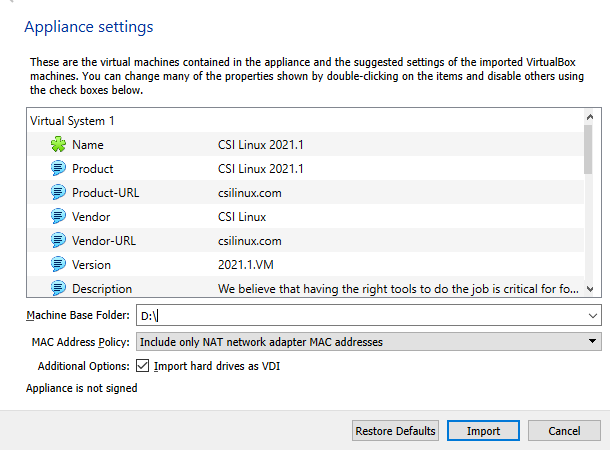This screenshot has height=450, width=610.
Task: Click the list scrollbar up arrow
Action: click(590, 117)
